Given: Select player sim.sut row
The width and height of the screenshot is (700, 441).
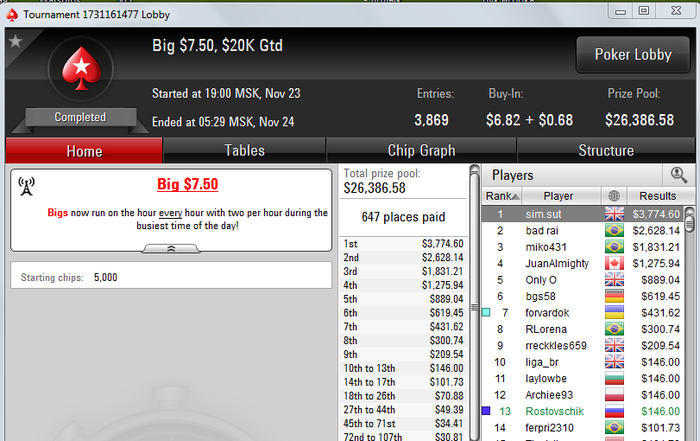Looking at the screenshot, I should pos(582,214).
